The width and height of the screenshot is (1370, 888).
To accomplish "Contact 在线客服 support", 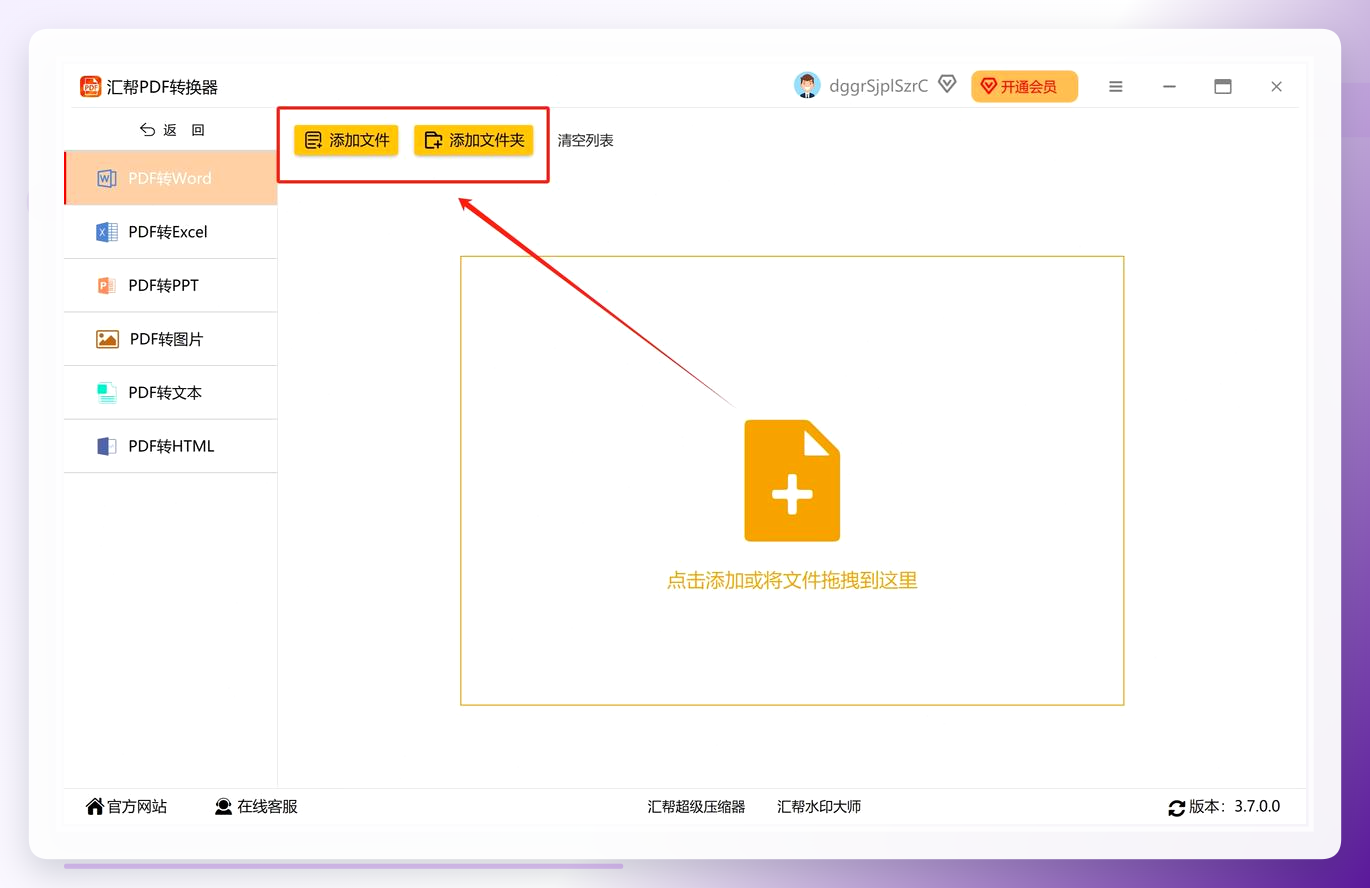I will (x=257, y=806).
